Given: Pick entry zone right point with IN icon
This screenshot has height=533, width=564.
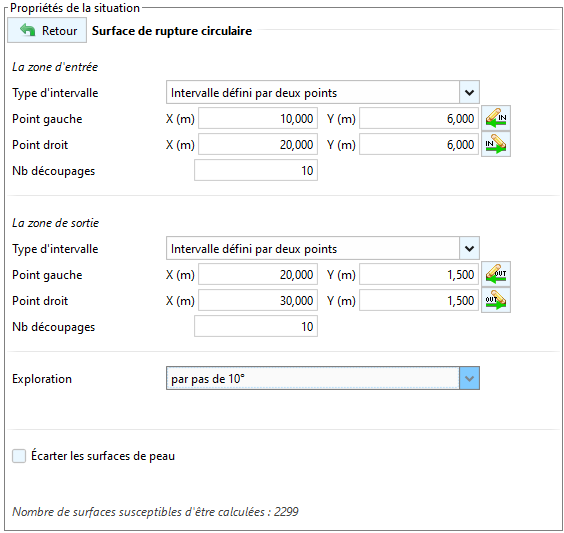Looking at the screenshot, I should tap(496, 144).
